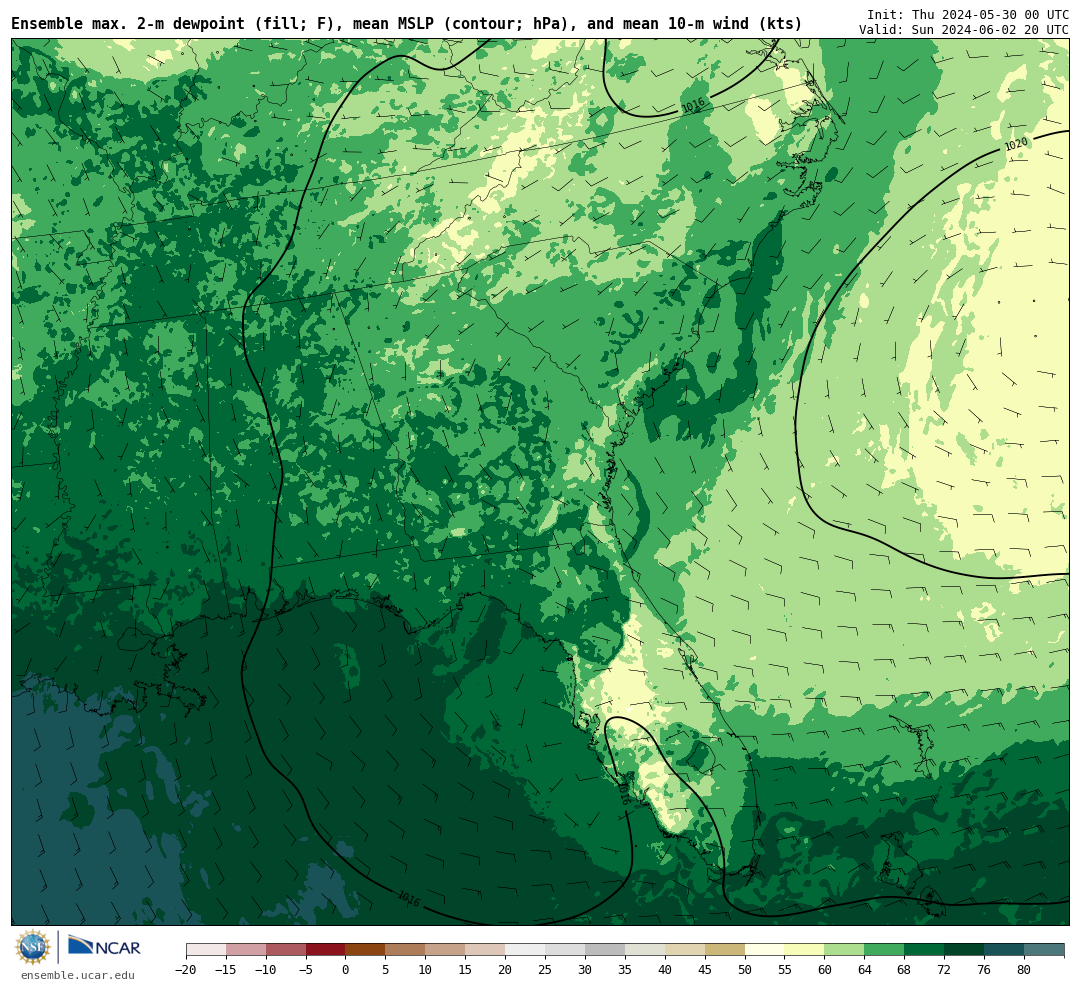Click the -20 to -15 colorbar swatch
The image size is (1080, 988).
coord(206,950)
